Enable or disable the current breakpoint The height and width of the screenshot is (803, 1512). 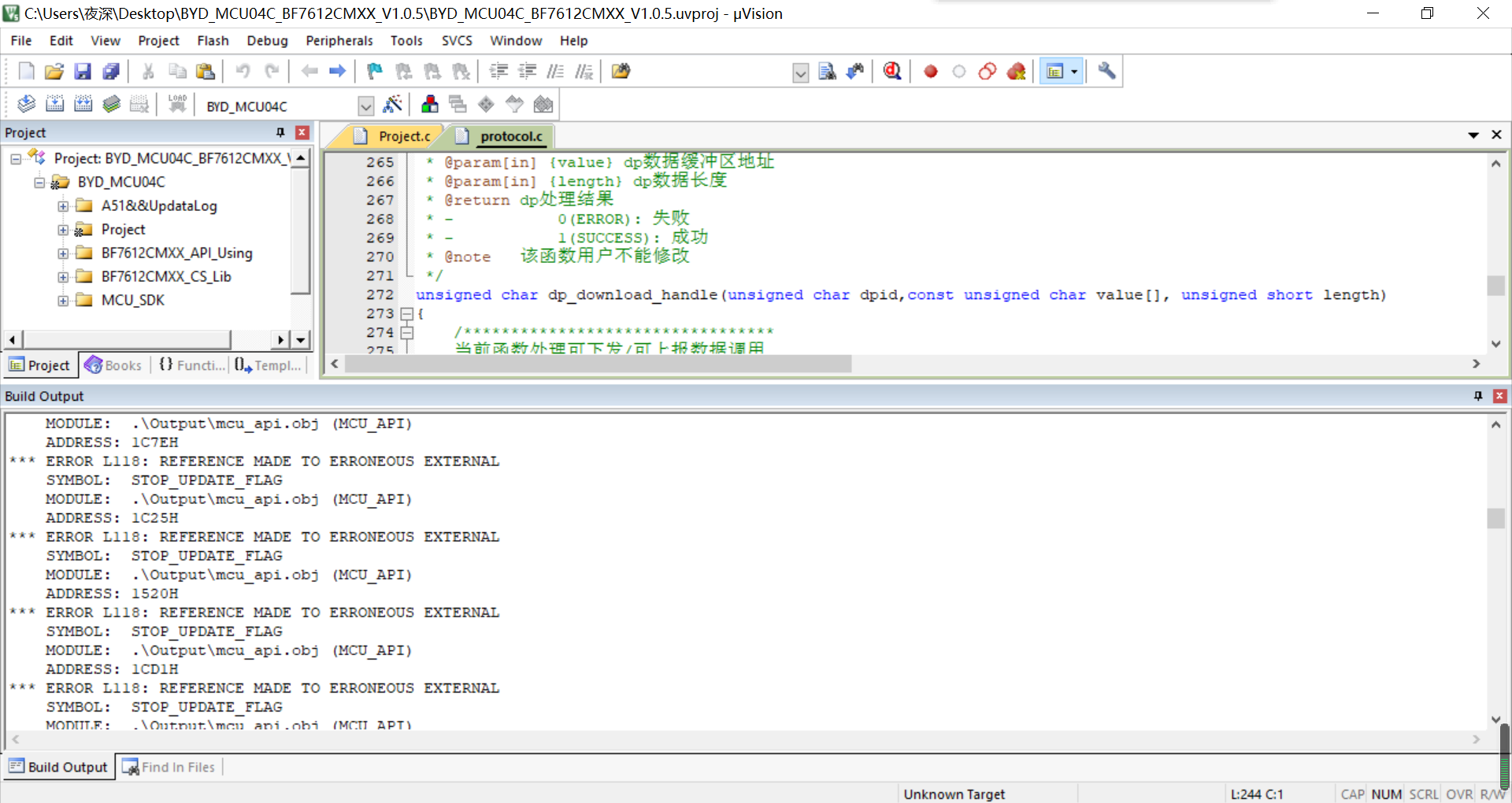pos(959,72)
